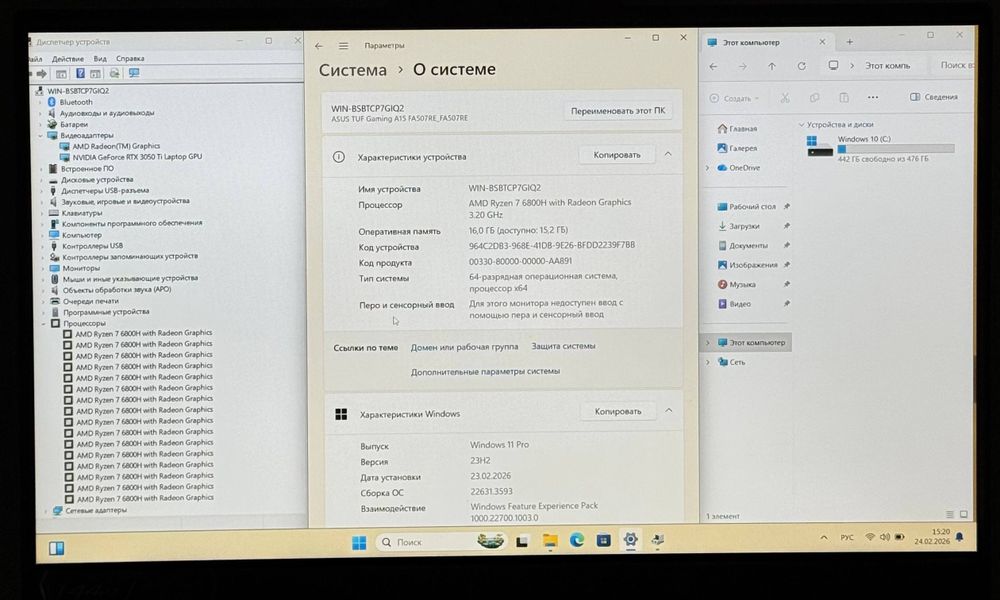Click Система breadcrumb in Settings
This screenshot has width=1000, height=600.
pos(353,70)
